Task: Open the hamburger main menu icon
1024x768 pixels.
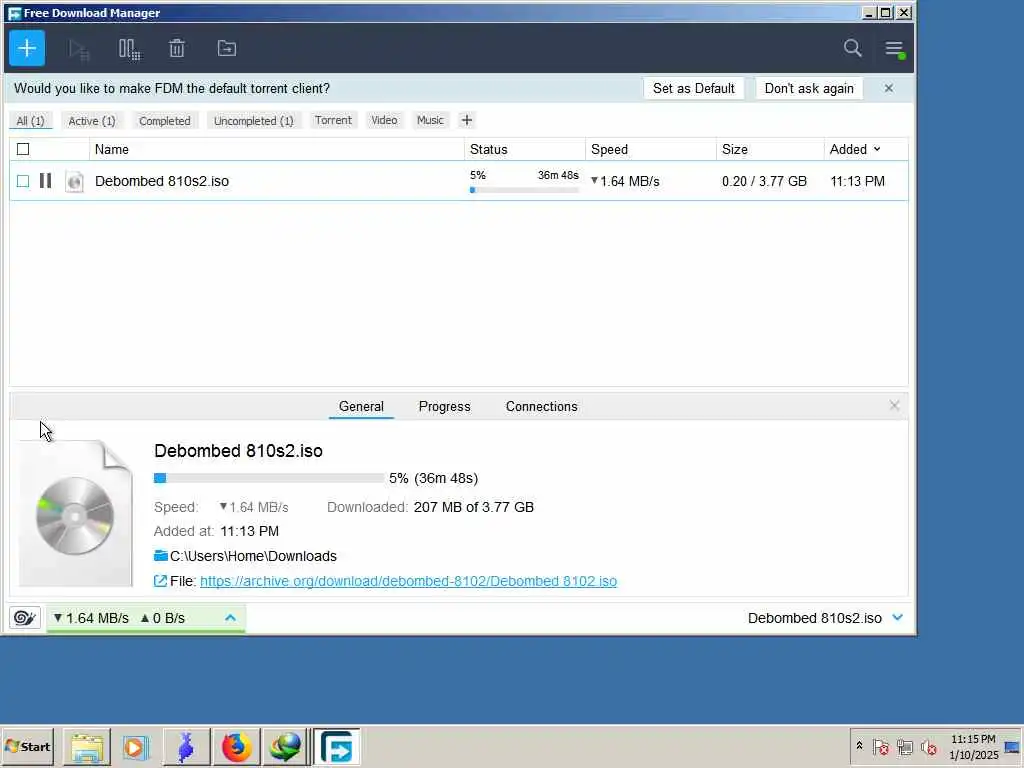Action: click(x=894, y=48)
